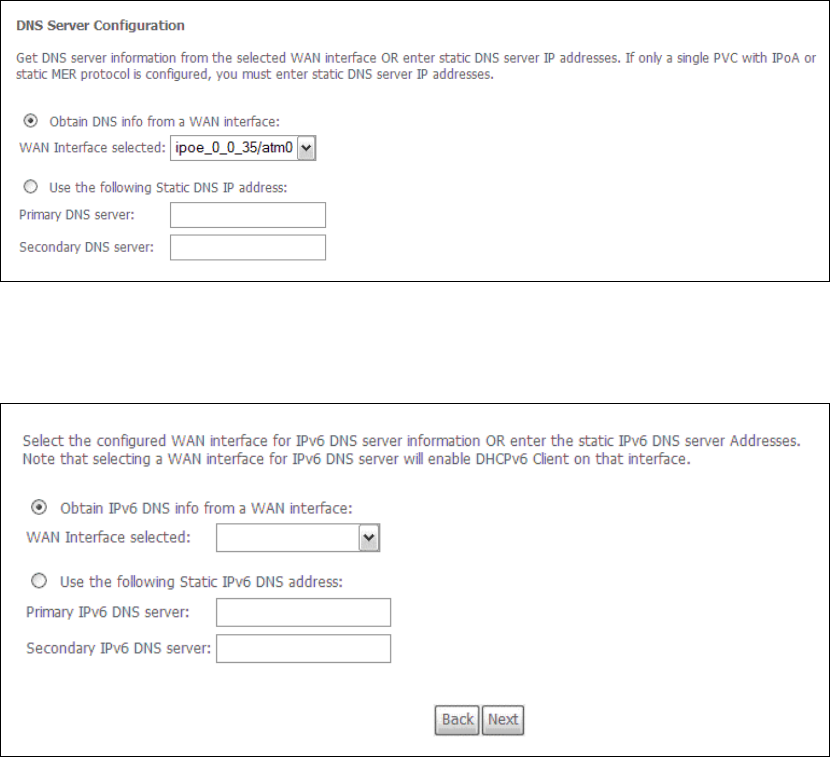
Task: Select Use the following Static IPv6 DNS address
Action: (39, 581)
